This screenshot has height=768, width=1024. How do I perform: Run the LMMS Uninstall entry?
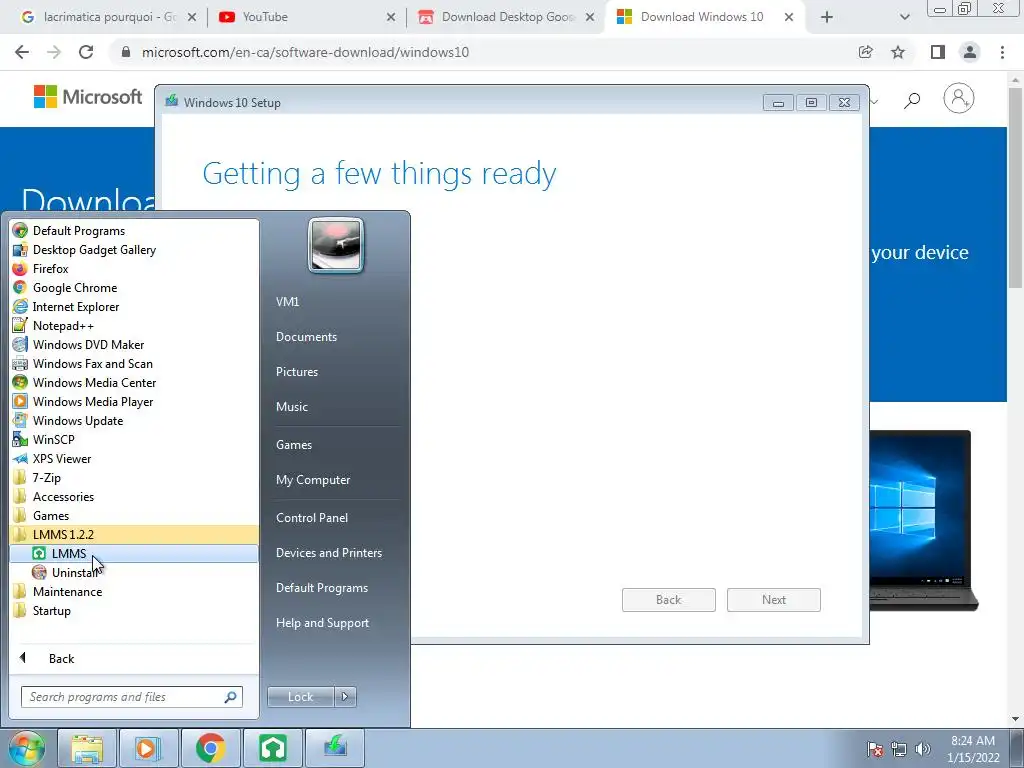pos(73,573)
